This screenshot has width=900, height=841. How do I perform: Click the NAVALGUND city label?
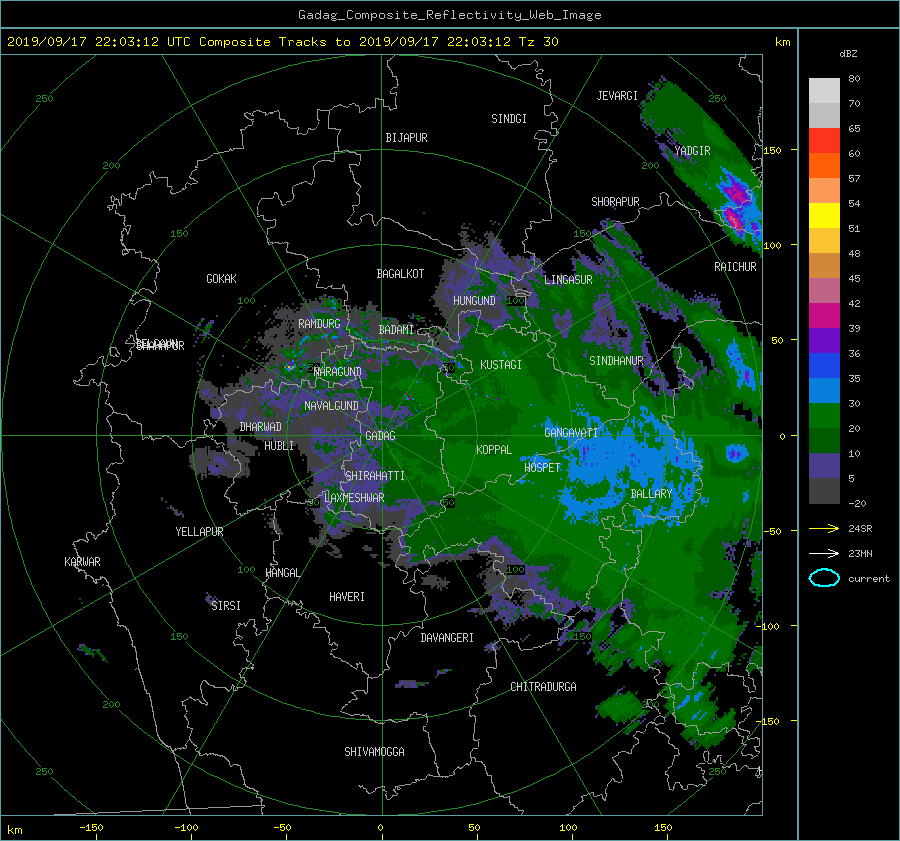(331, 406)
